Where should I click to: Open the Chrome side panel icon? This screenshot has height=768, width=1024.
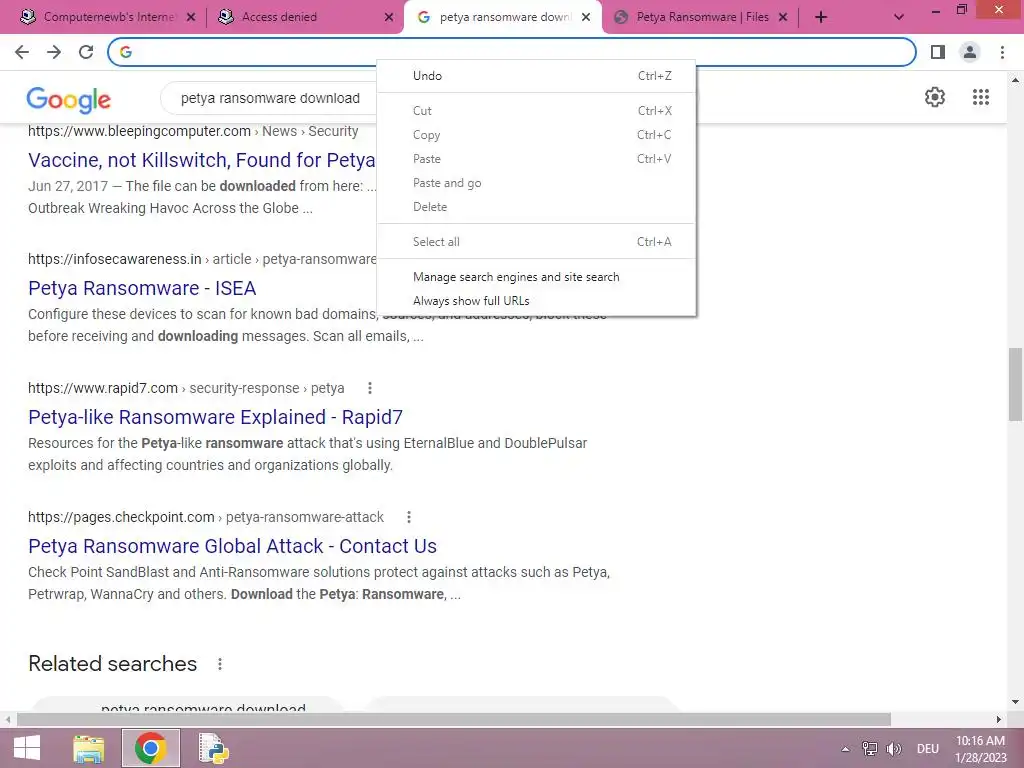[938, 52]
